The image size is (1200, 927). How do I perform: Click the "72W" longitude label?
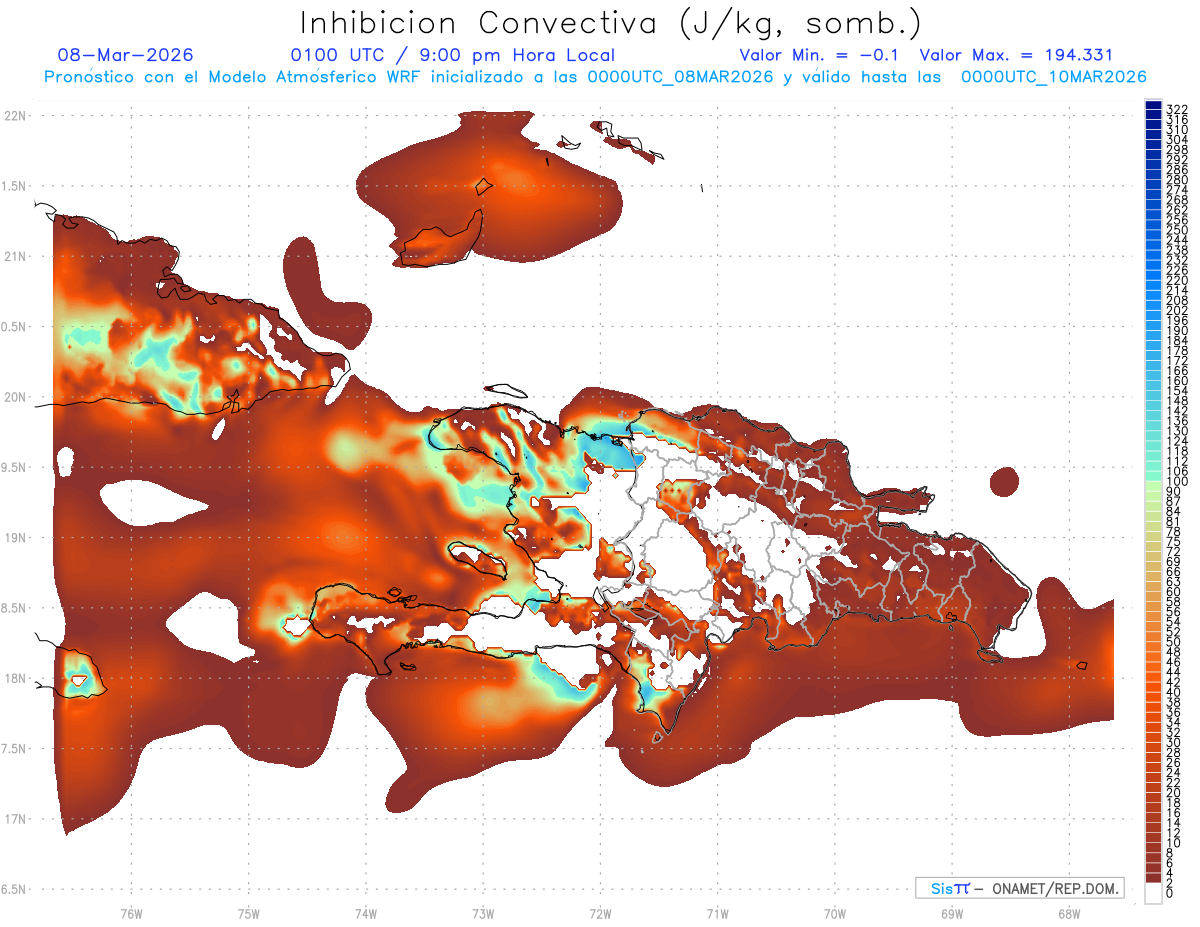[600, 913]
